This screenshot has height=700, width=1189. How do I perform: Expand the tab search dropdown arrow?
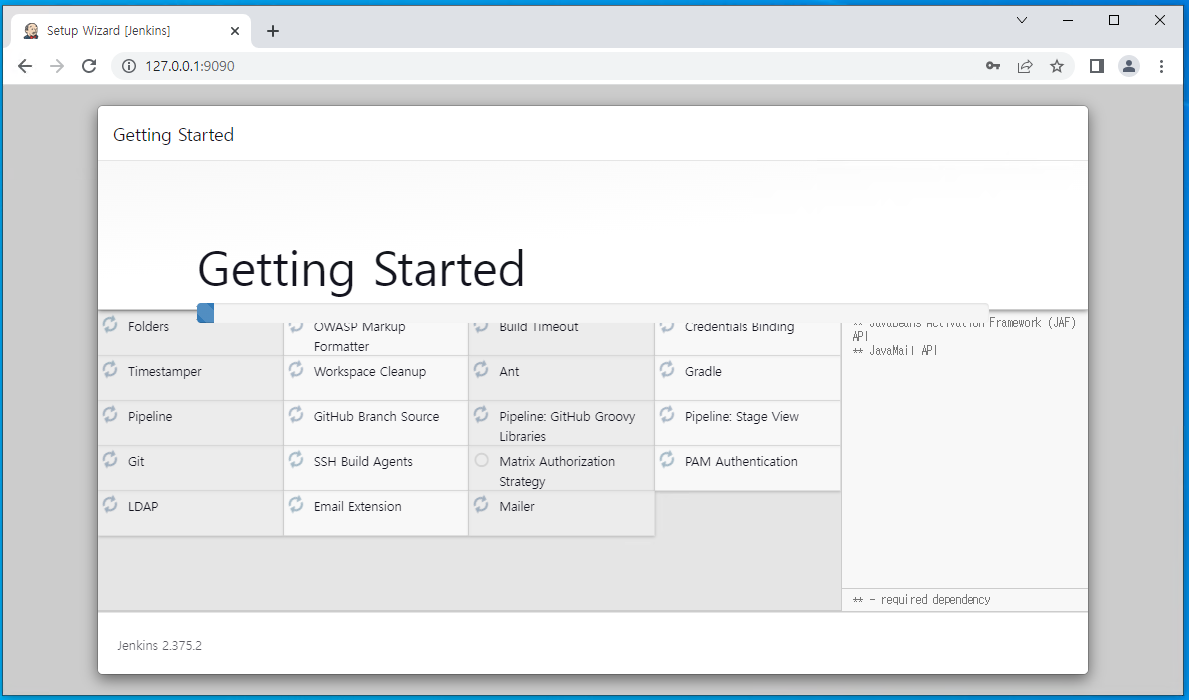pos(1021,20)
